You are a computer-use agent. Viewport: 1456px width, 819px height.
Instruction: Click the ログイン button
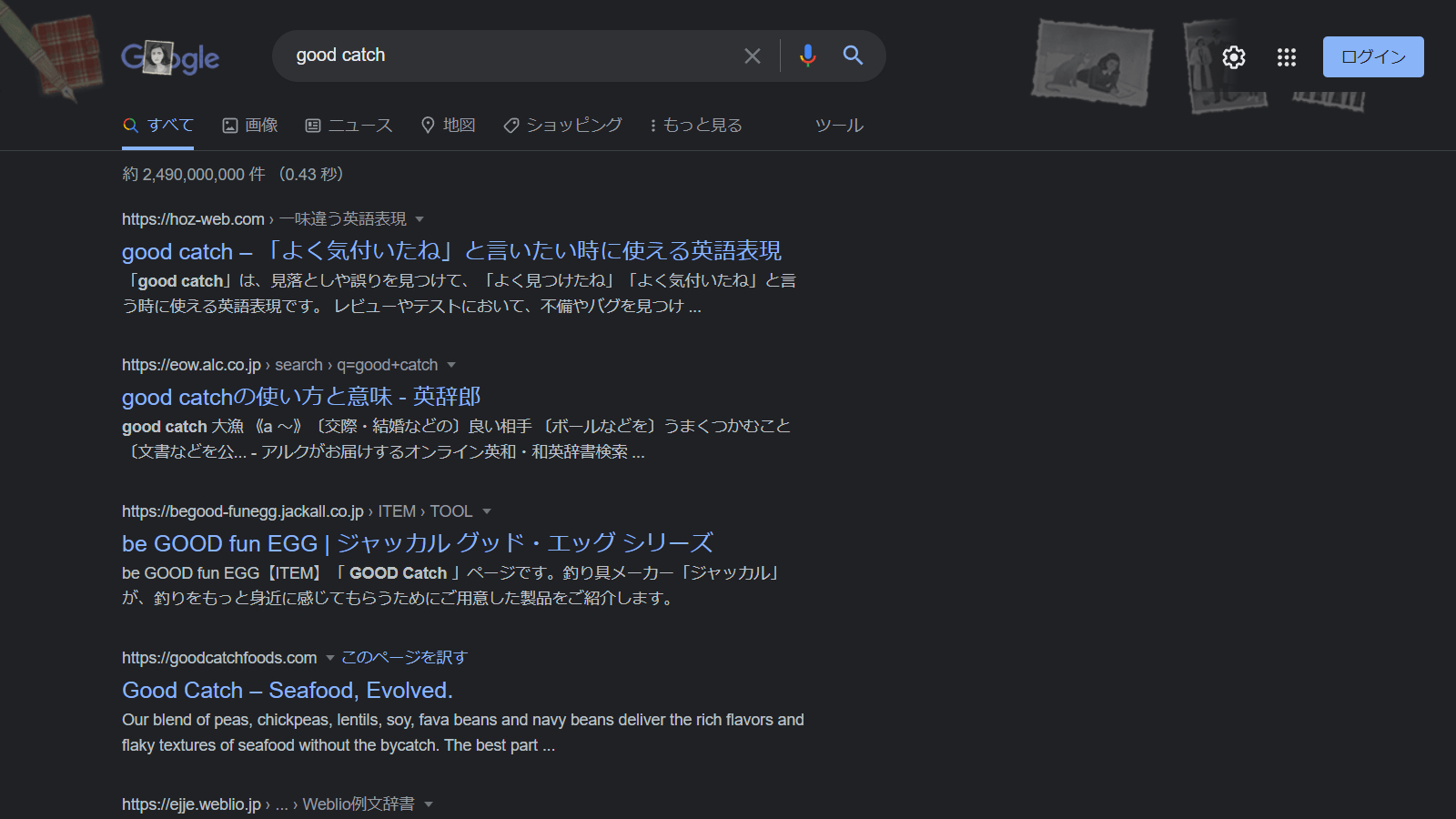1372,56
